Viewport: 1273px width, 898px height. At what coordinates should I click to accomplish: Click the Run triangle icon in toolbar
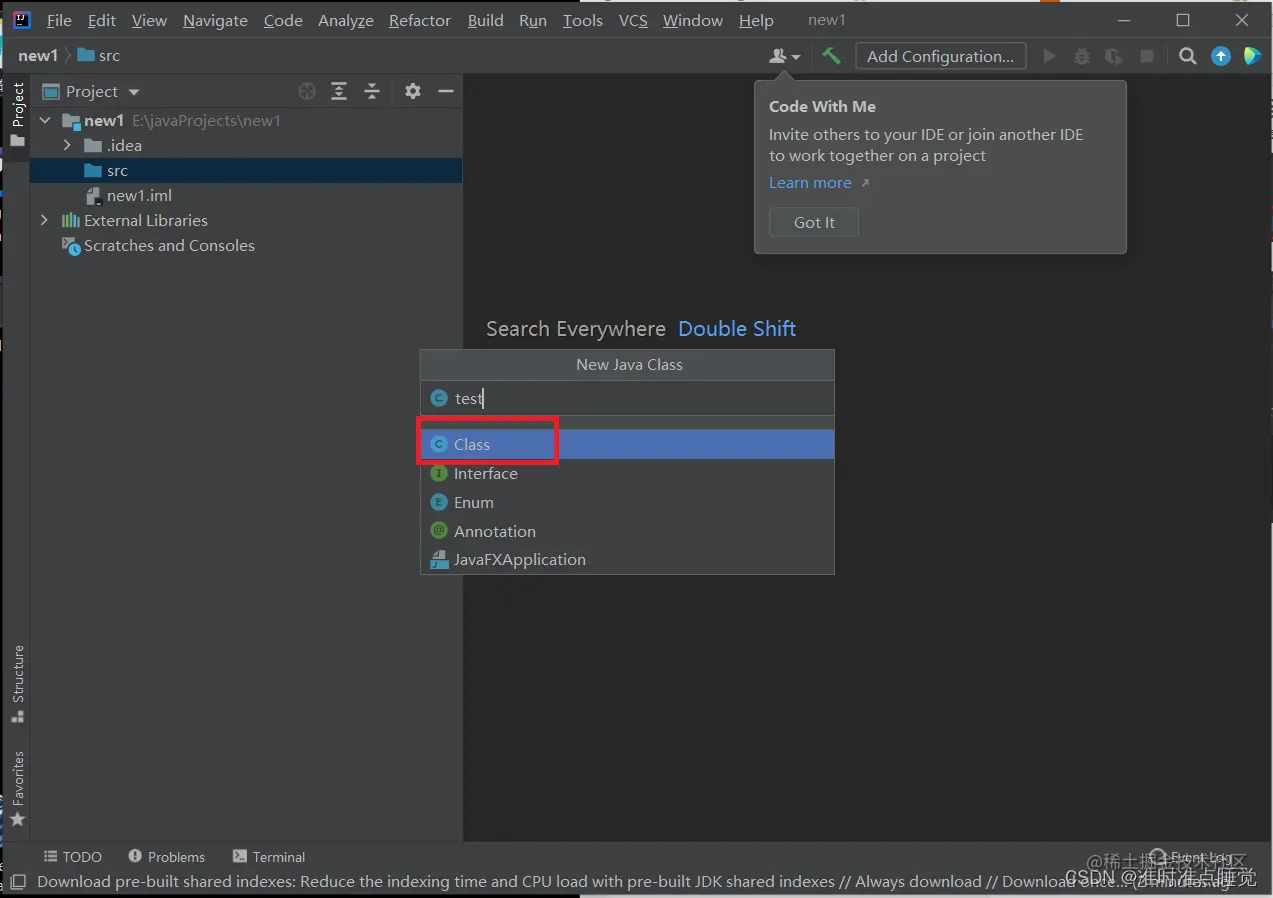1049,56
